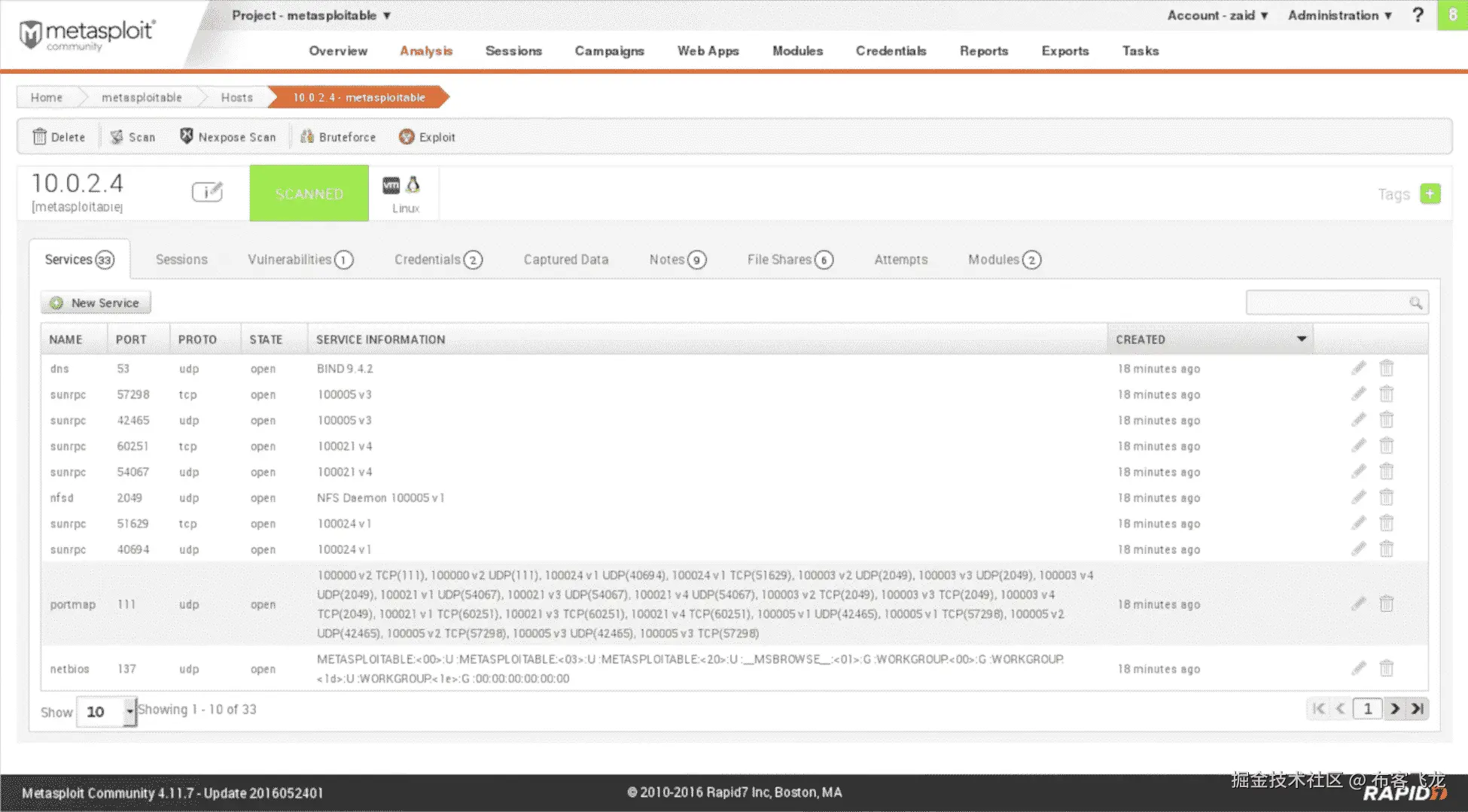
Task: Edit the portmap port 111 service
Action: [x=1358, y=604]
